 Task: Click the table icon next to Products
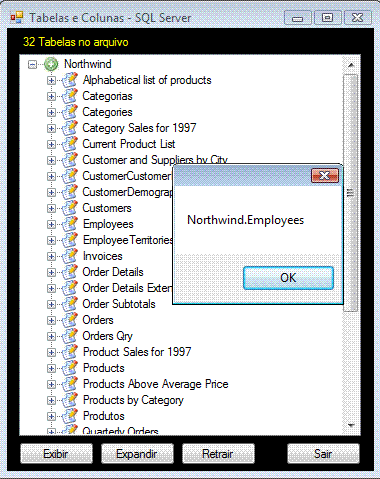tap(70, 368)
